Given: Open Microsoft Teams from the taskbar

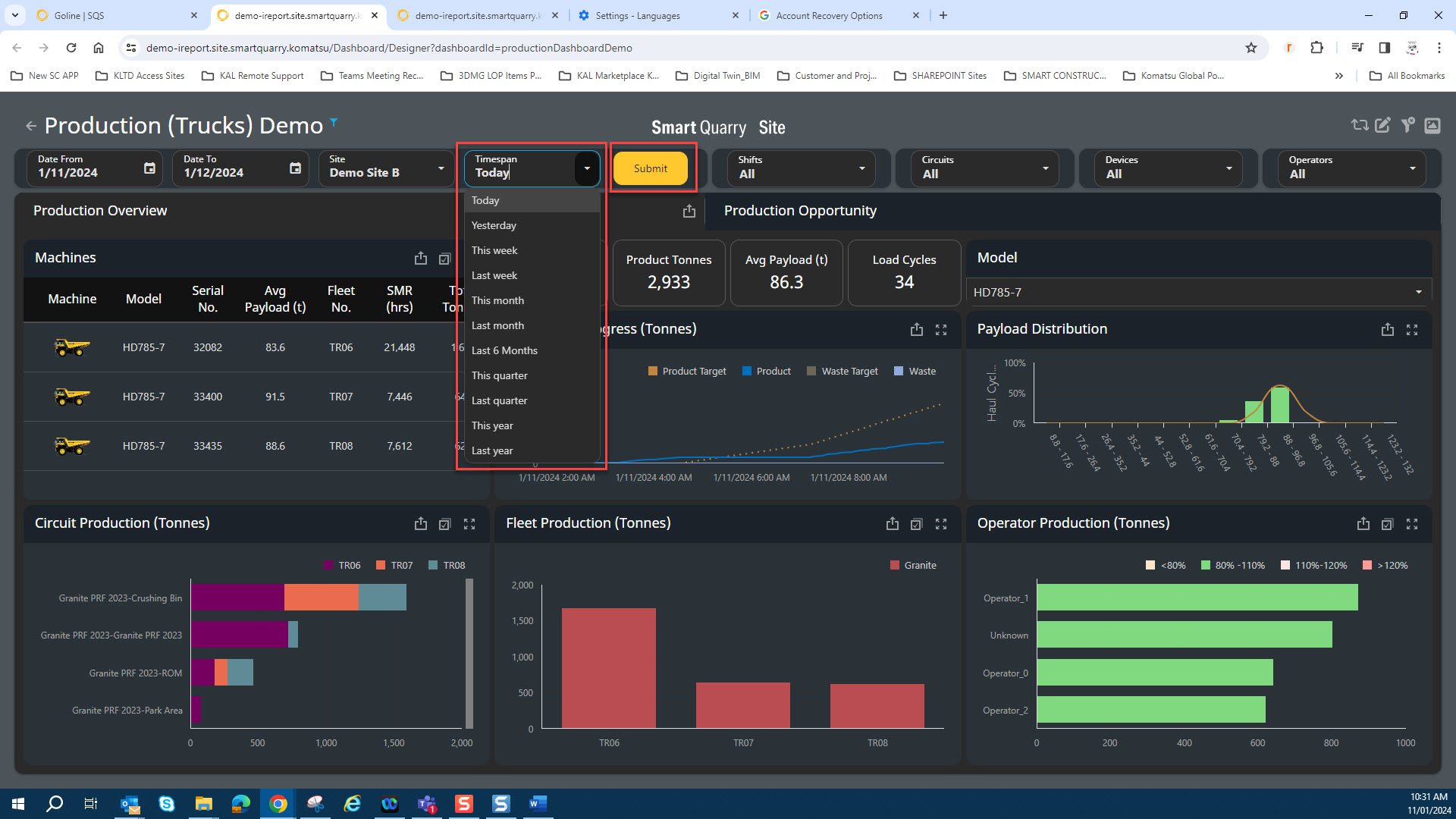Looking at the screenshot, I should pos(427,804).
